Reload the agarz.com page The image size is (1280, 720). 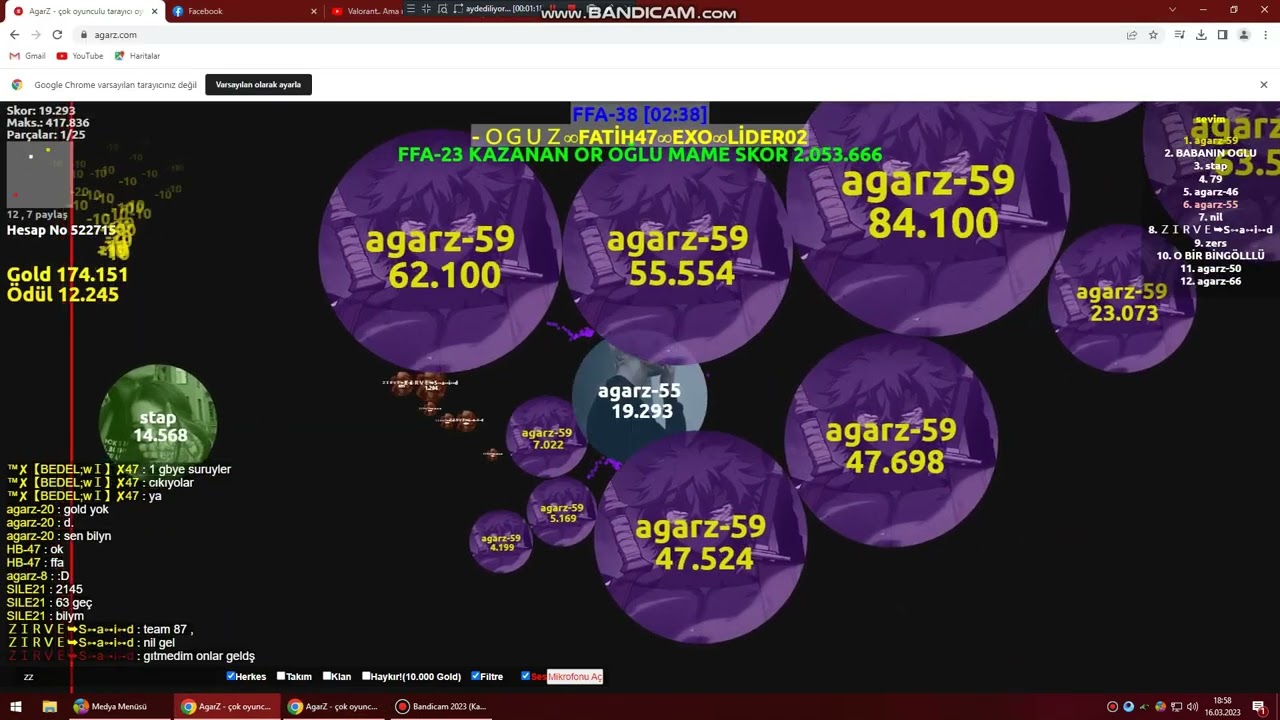(58, 34)
